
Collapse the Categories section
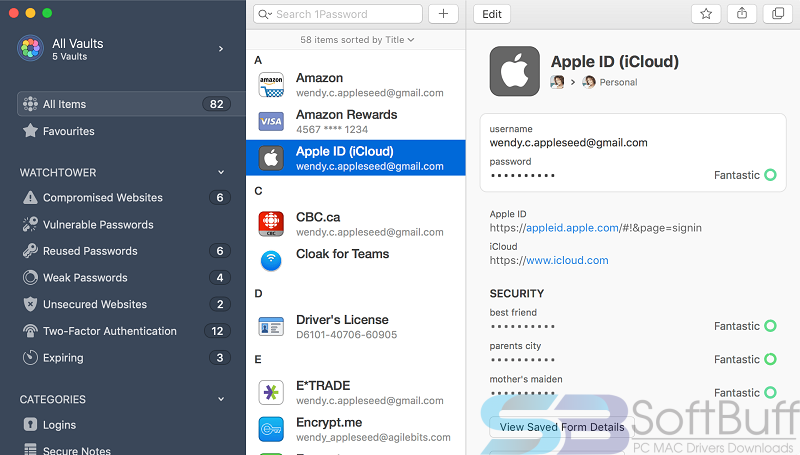pos(221,399)
